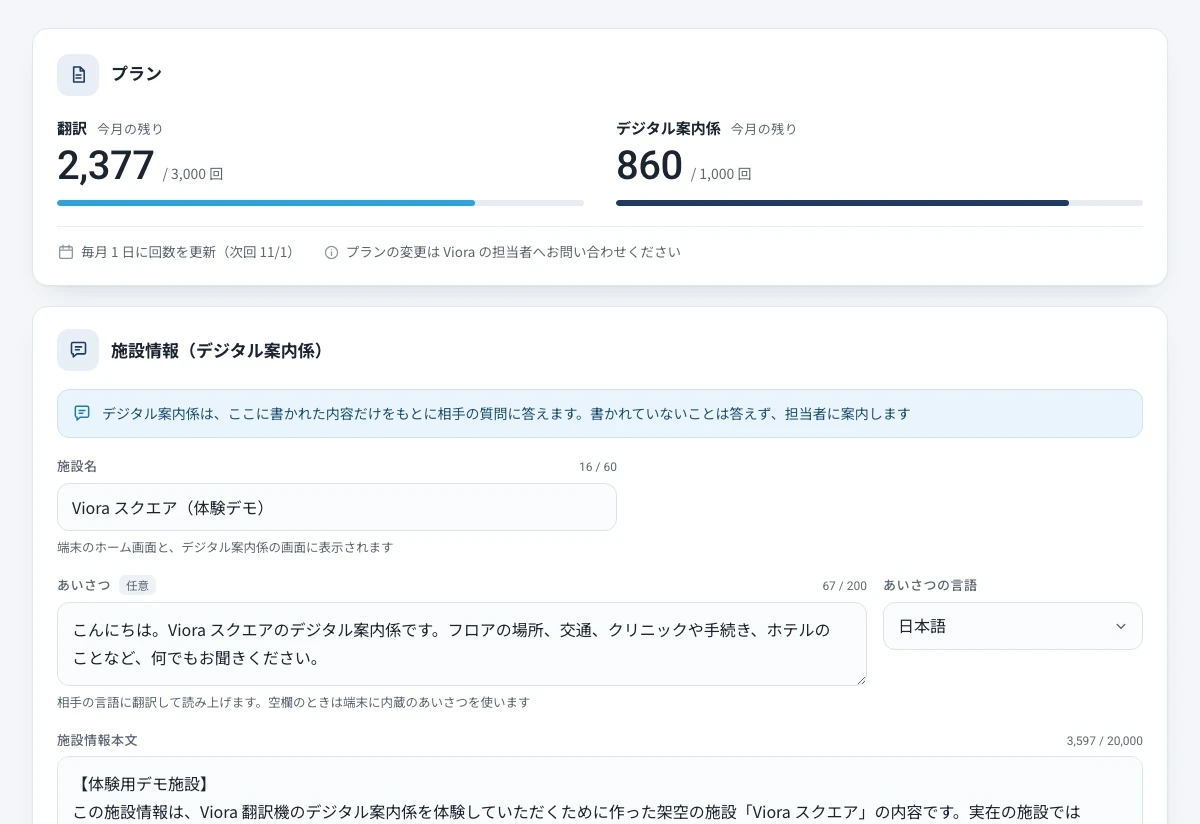This screenshot has width=1200, height=824.
Task: Open the あいさつの言語 dropdown showing 日本語
Action: click(1012, 626)
